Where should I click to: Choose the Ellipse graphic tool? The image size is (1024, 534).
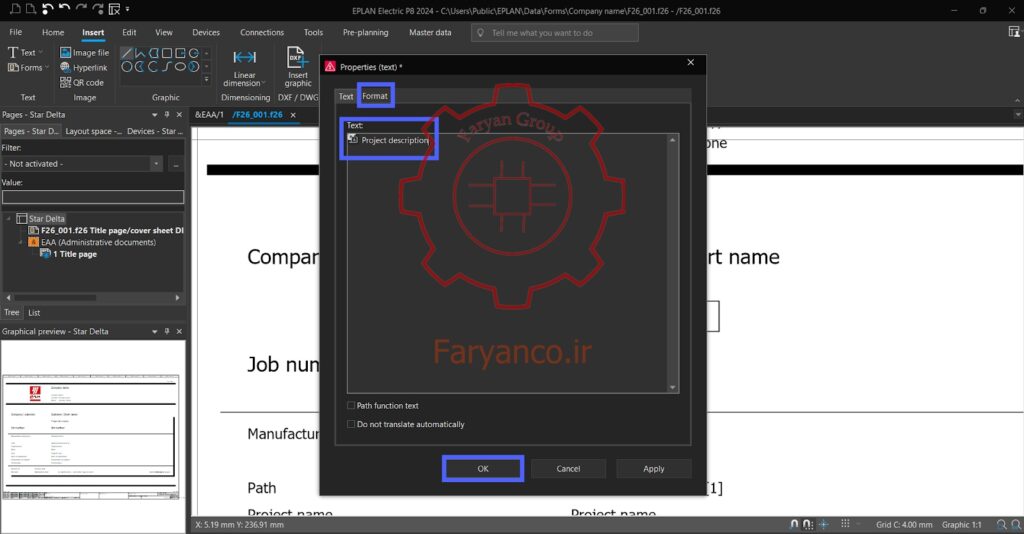pyautogui.click(x=180, y=67)
